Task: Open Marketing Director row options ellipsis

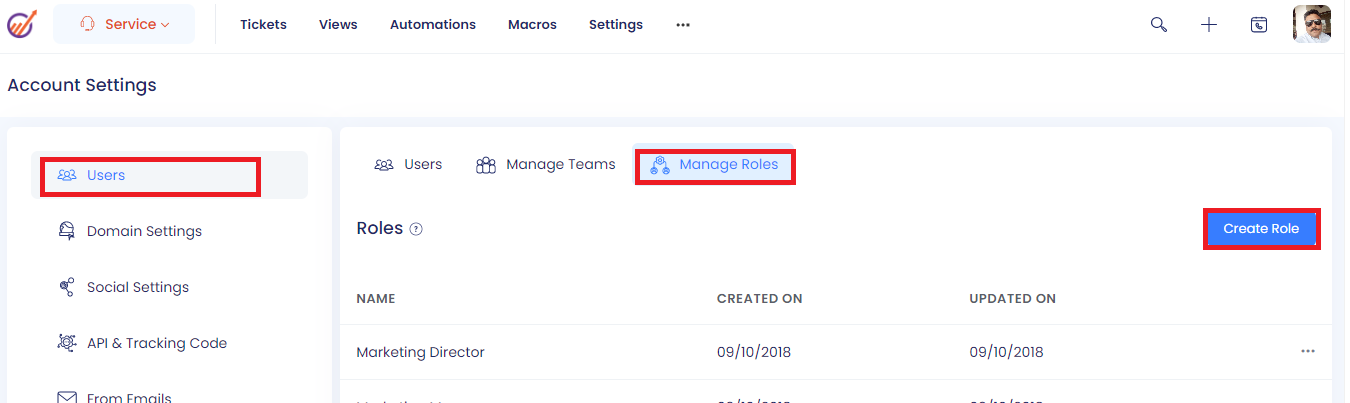Action: 1308,351
